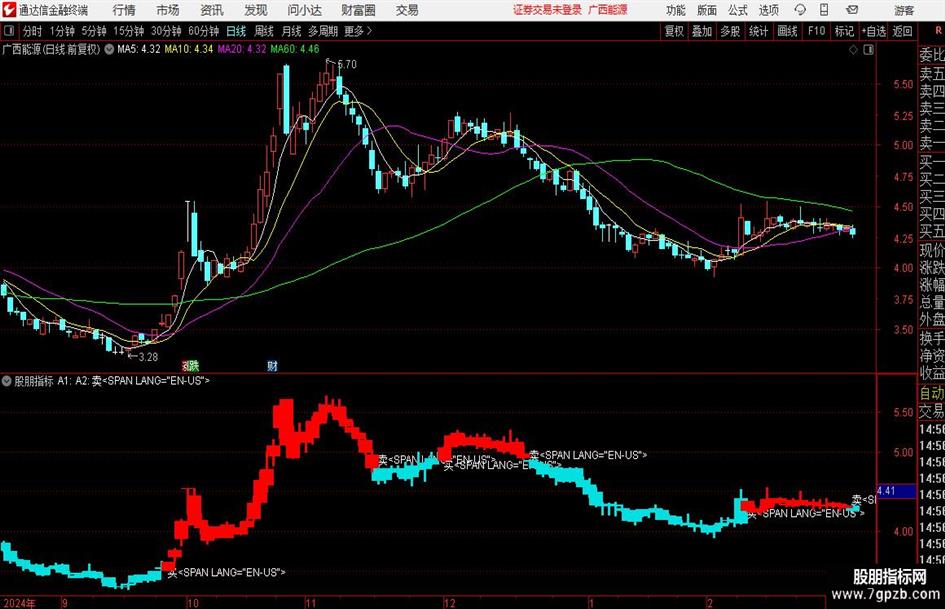Switch to the 1分钟 period tab
The width and height of the screenshot is (945, 609).
pyautogui.click(x=61, y=31)
